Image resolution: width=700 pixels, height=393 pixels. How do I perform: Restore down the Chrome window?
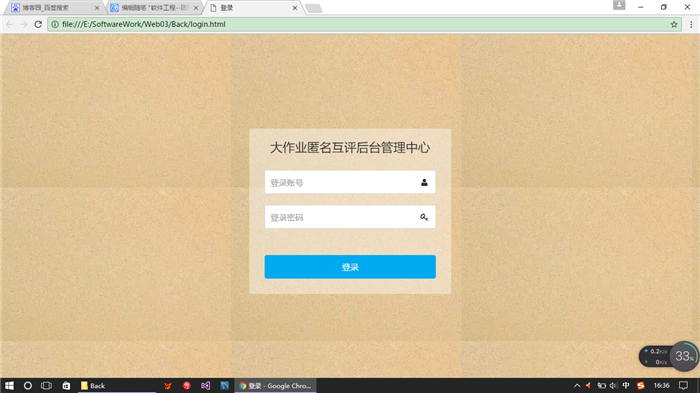click(664, 7)
